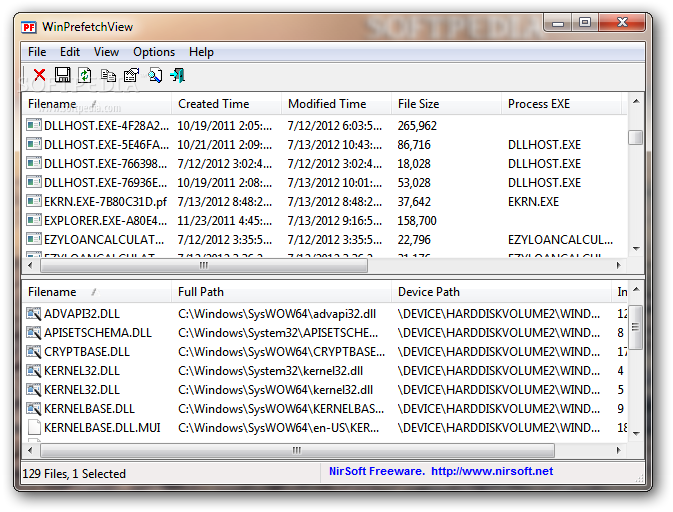Click upper pane horizontal scrollbar thumb

(x=204, y=265)
